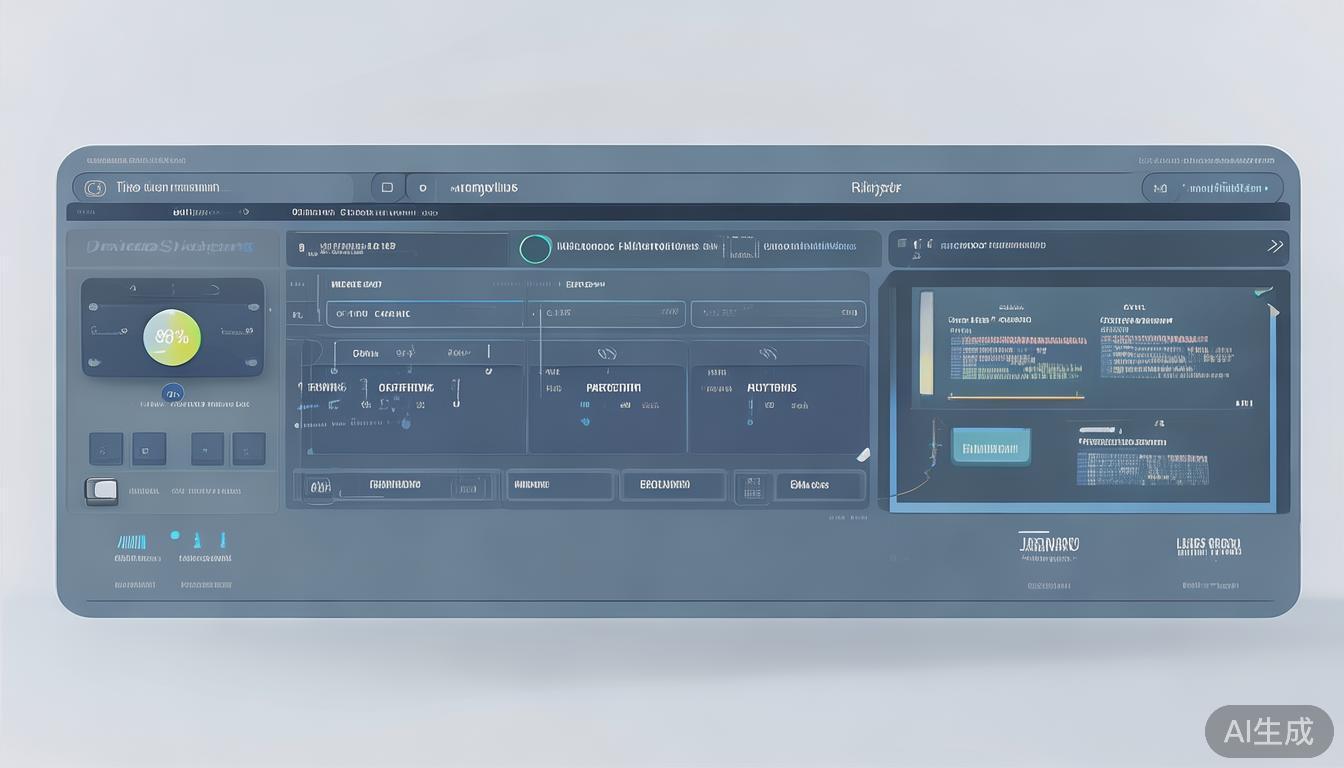
Task: Click the eye-like icon above the PARCETIIII panel
Action: [607, 354]
